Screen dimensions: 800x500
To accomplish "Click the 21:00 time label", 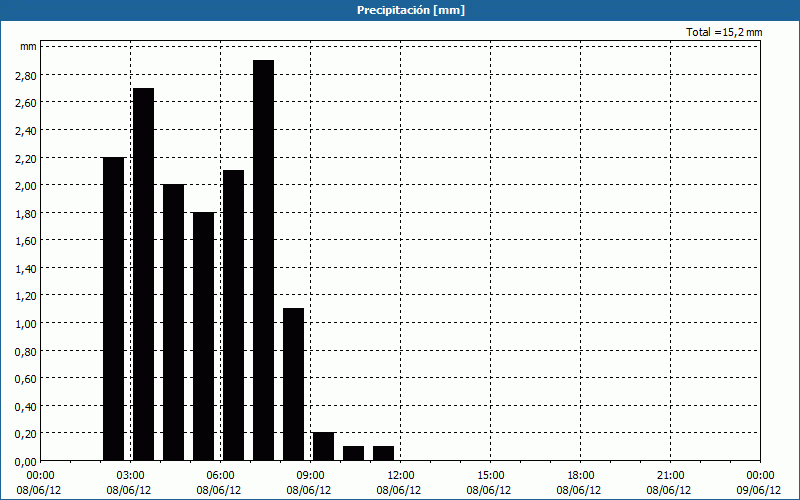I will point(670,476).
